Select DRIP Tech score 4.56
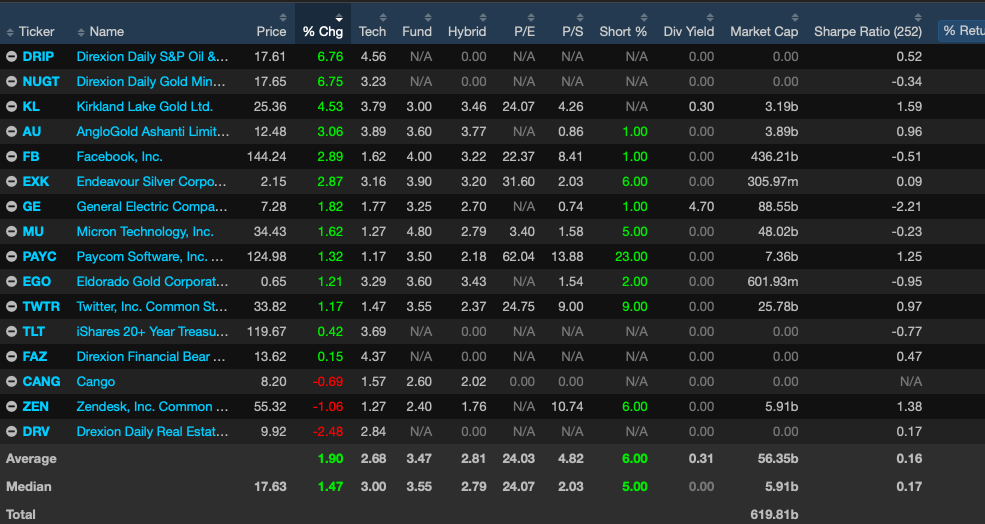Viewport: 985px width, 524px height. pos(373,57)
